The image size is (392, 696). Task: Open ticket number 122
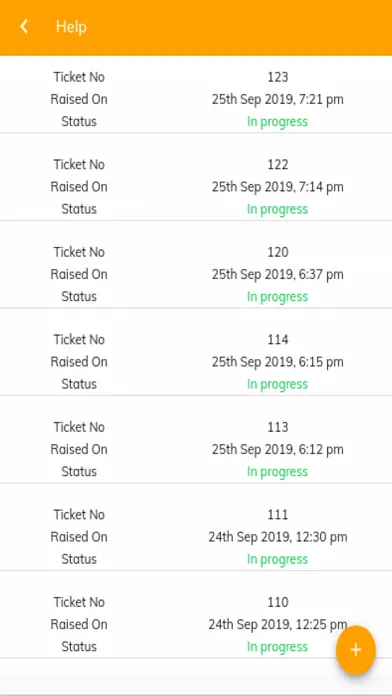196,187
